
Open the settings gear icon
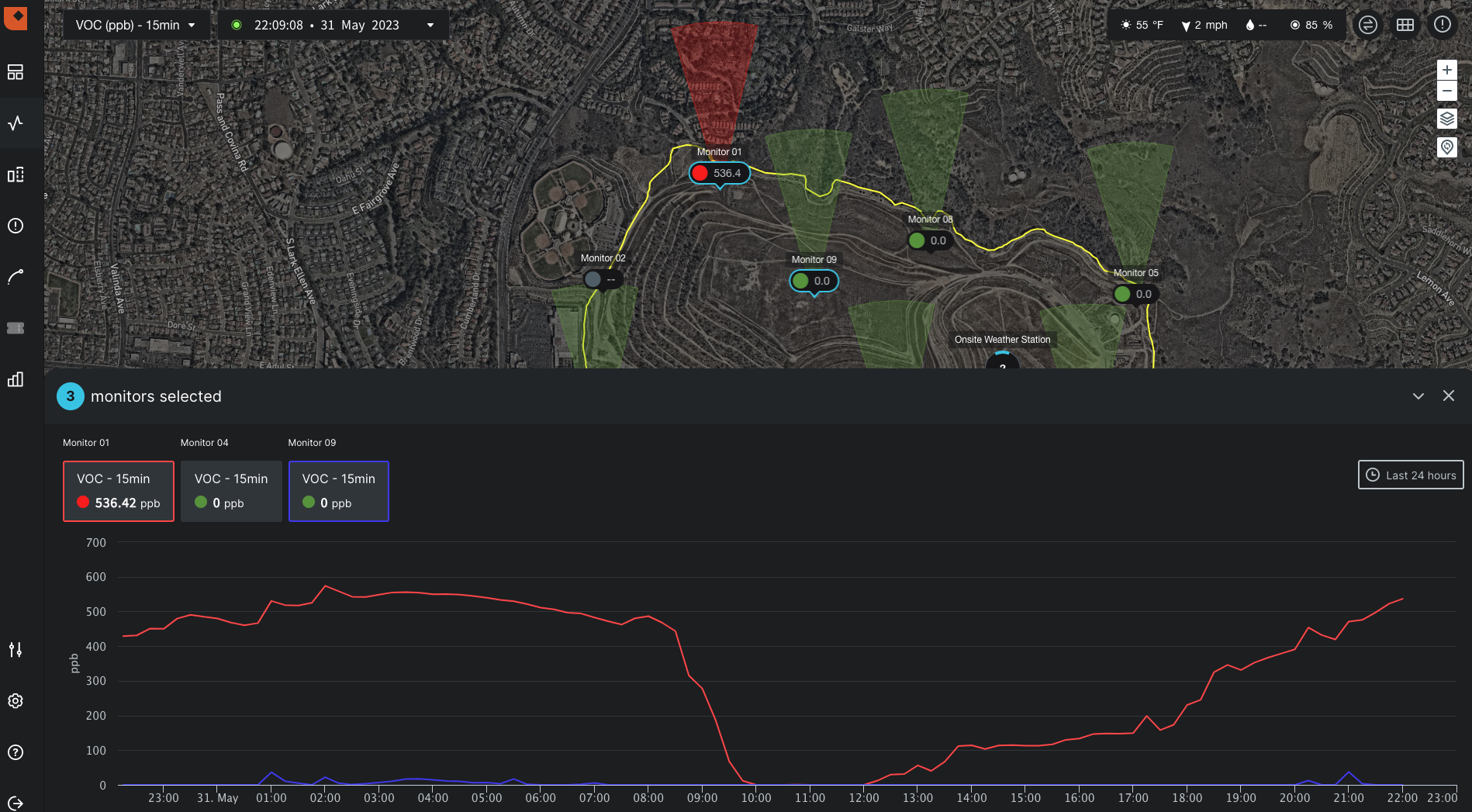pos(16,701)
